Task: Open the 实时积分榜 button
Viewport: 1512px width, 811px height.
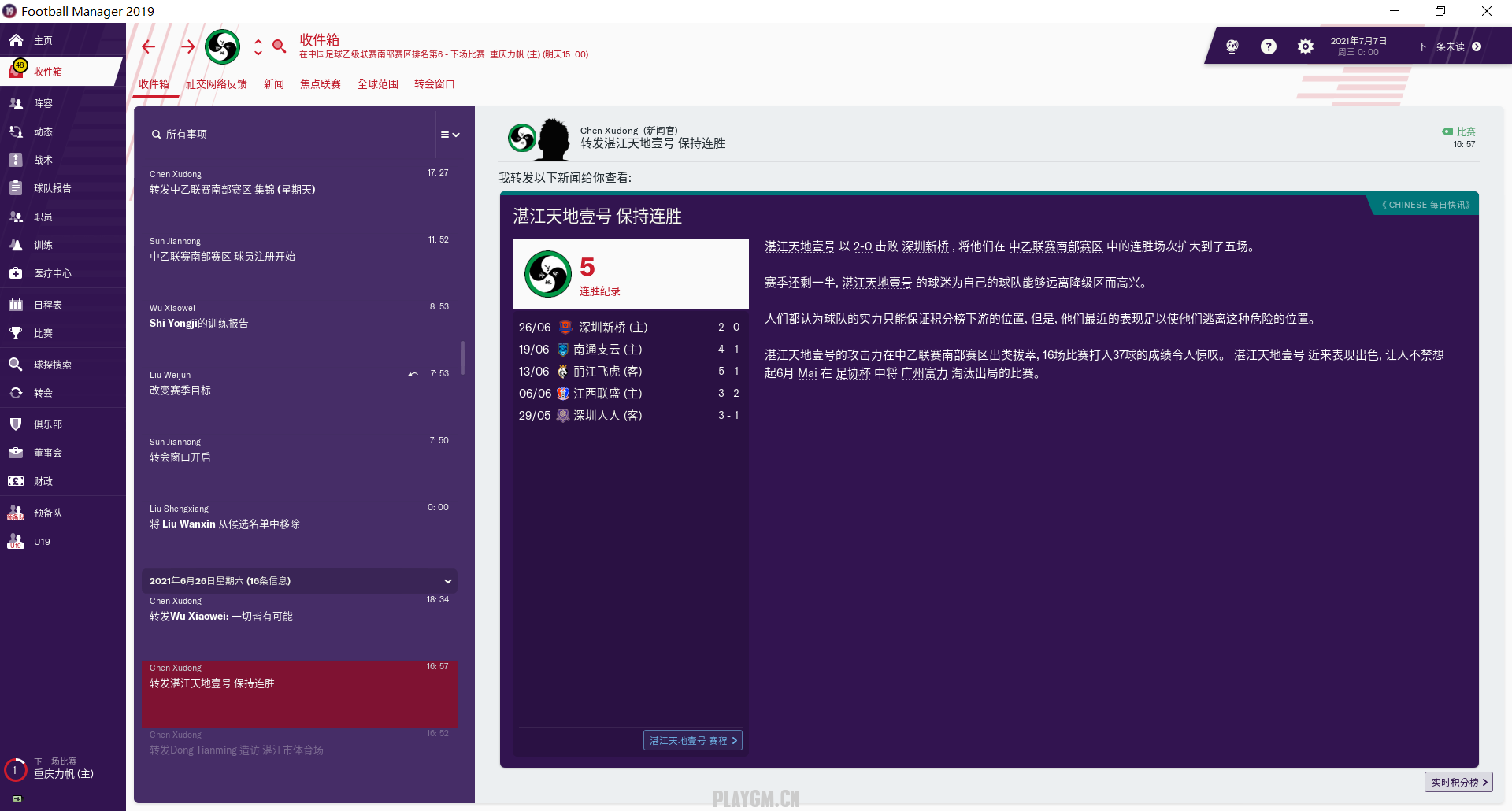Action: (x=1458, y=782)
